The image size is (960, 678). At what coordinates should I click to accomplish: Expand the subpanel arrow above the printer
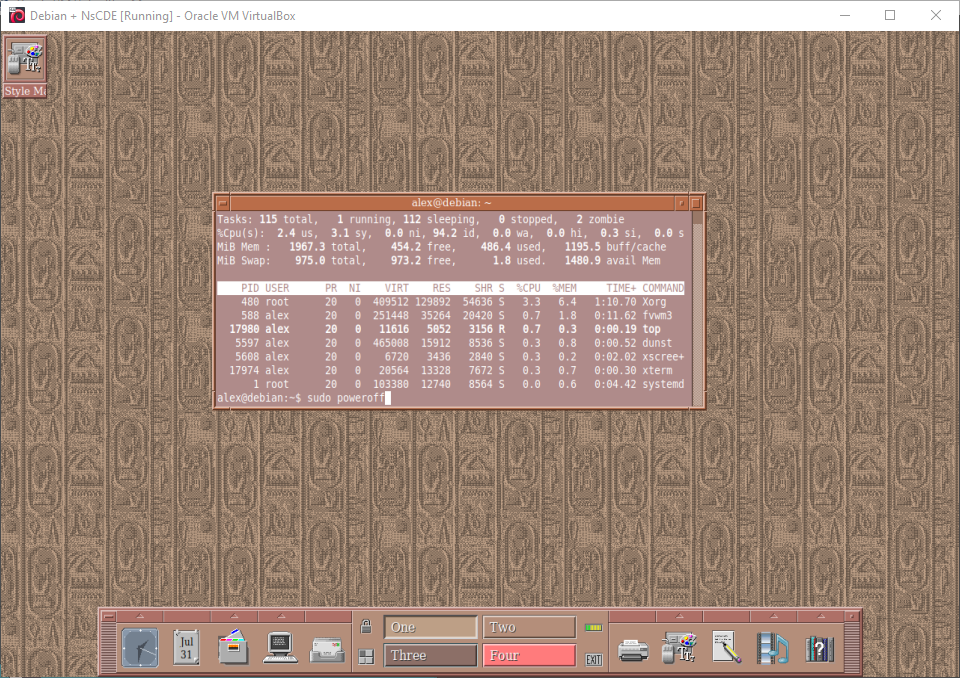(x=633, y=617)
